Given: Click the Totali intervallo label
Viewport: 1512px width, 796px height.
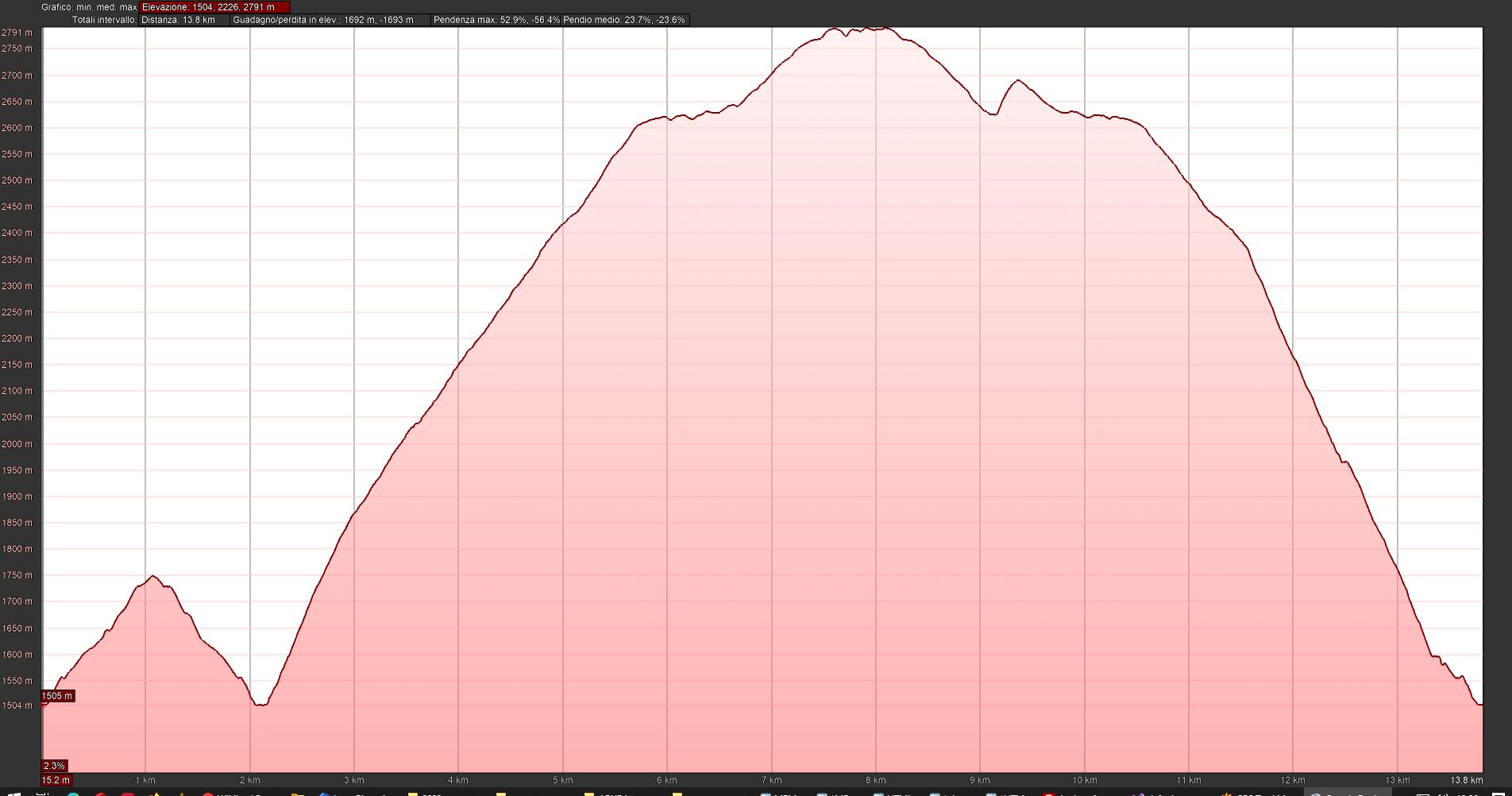Looking at the screenshot, I should coord(104,20).
